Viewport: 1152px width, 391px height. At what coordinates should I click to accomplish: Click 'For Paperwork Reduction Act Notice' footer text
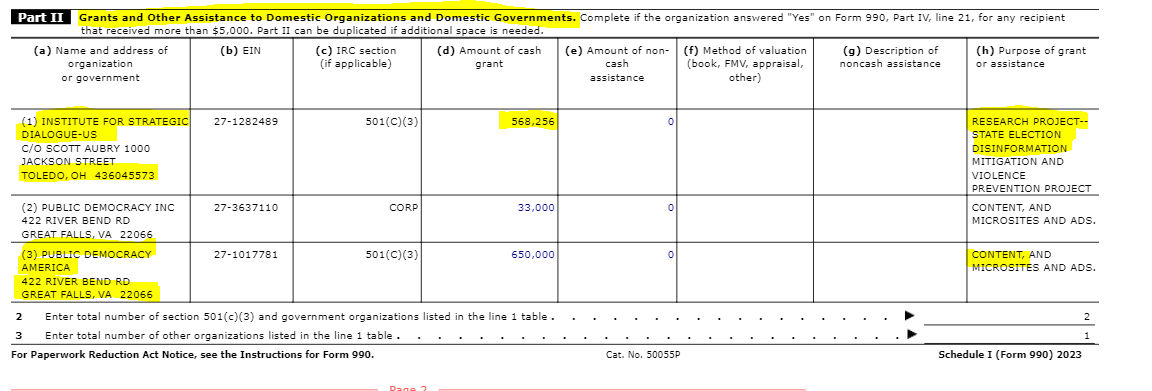[x=192, y=355]
